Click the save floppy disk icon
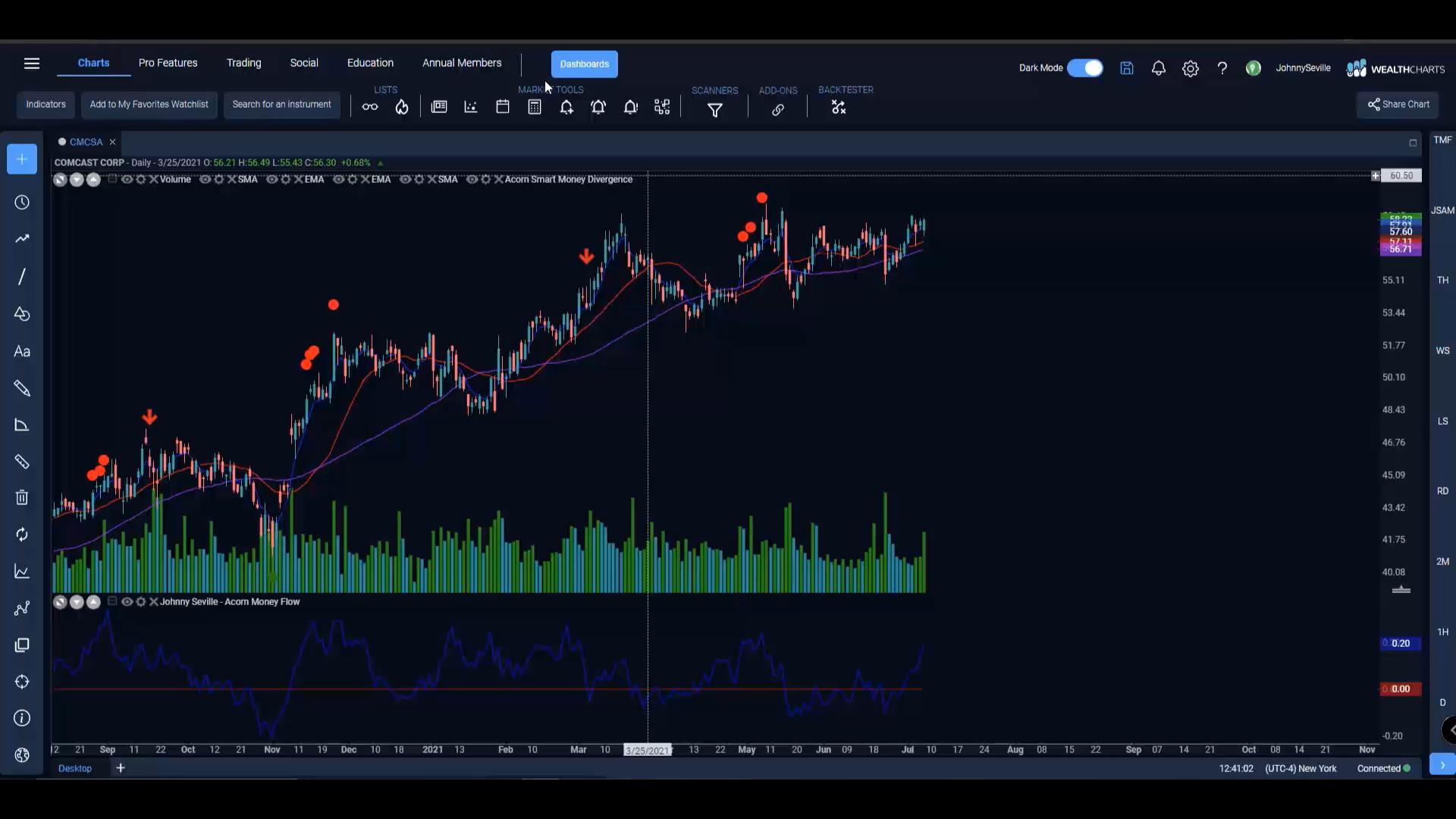This screenshot has width=1456, height=819. pyautogui.click(x=1127, y=68)
